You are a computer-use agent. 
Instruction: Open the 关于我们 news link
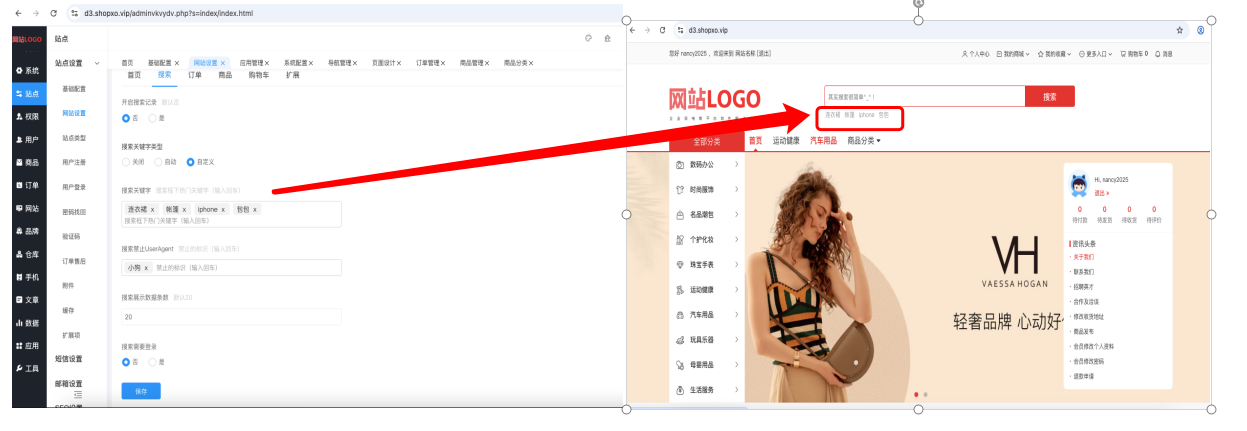click(1084, 257)
